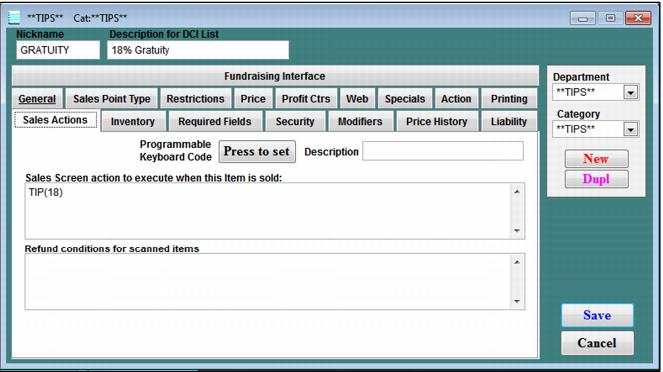The height and width of the screenshot is (372, 663).
Task: Click refund conditions scroll down arrow
Action: click(517, 301)
